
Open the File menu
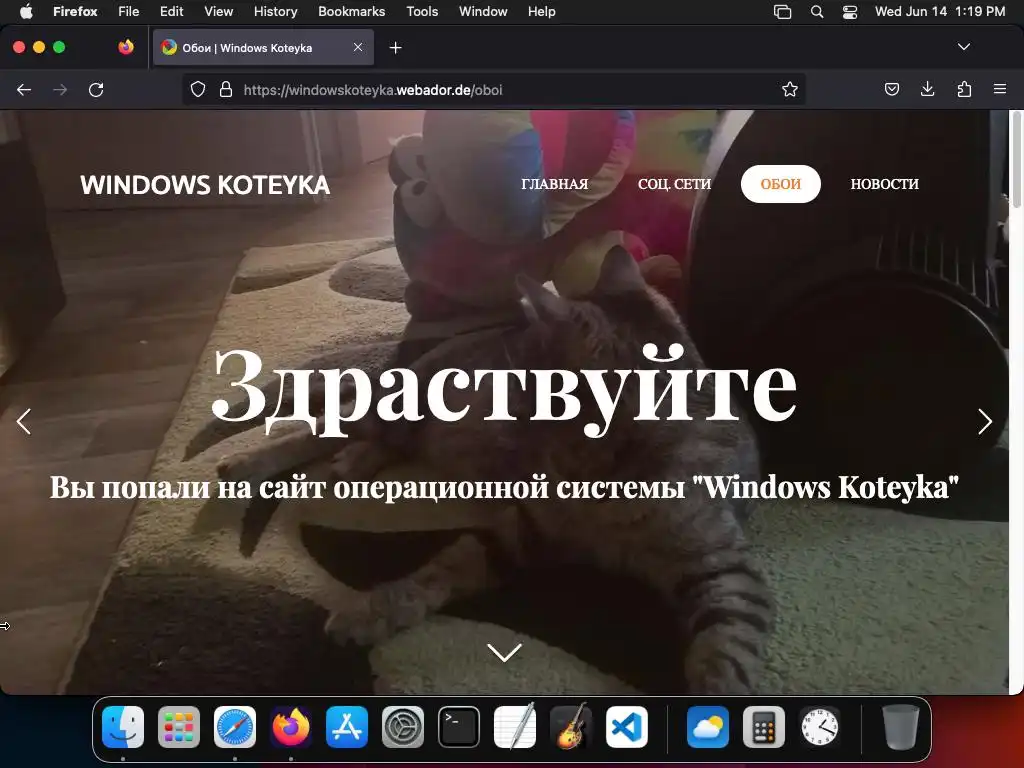[129, 11]
